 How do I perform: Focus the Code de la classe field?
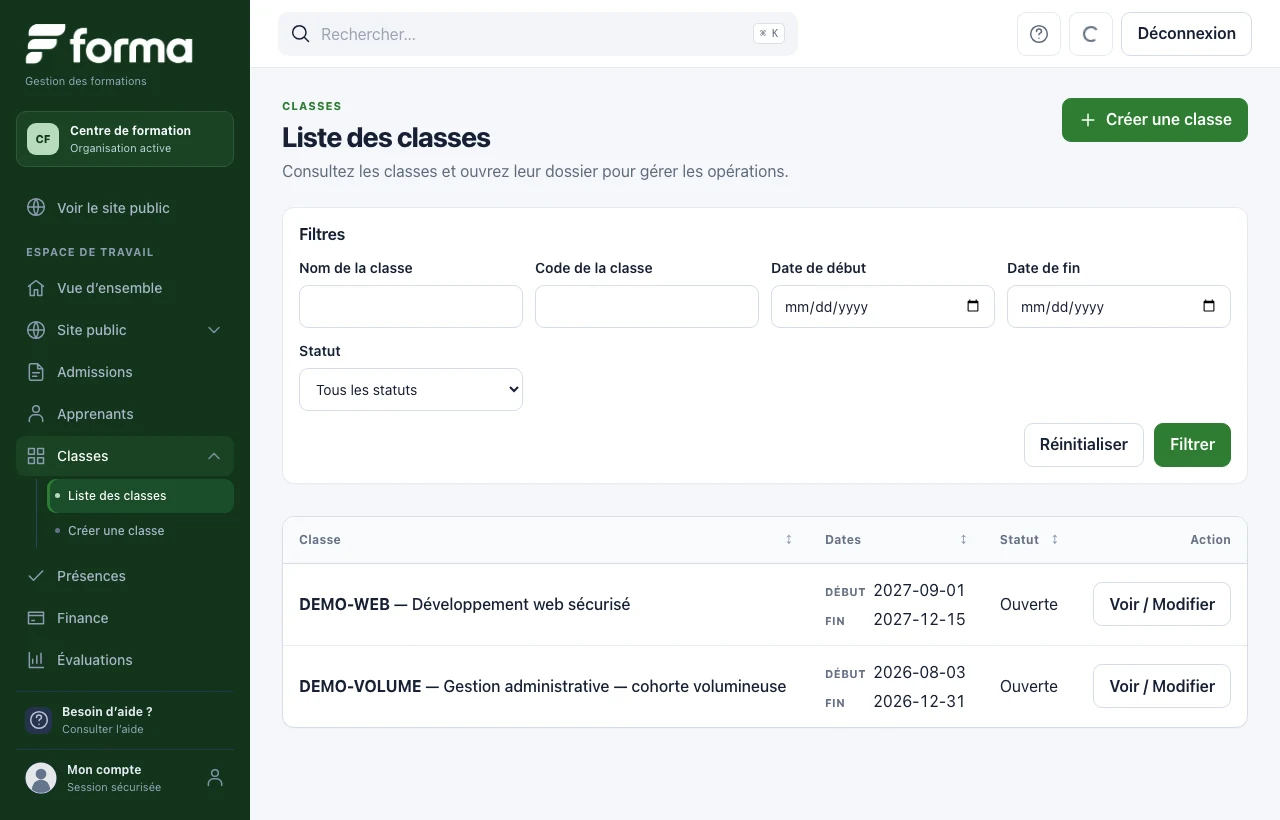click(647, 306)
